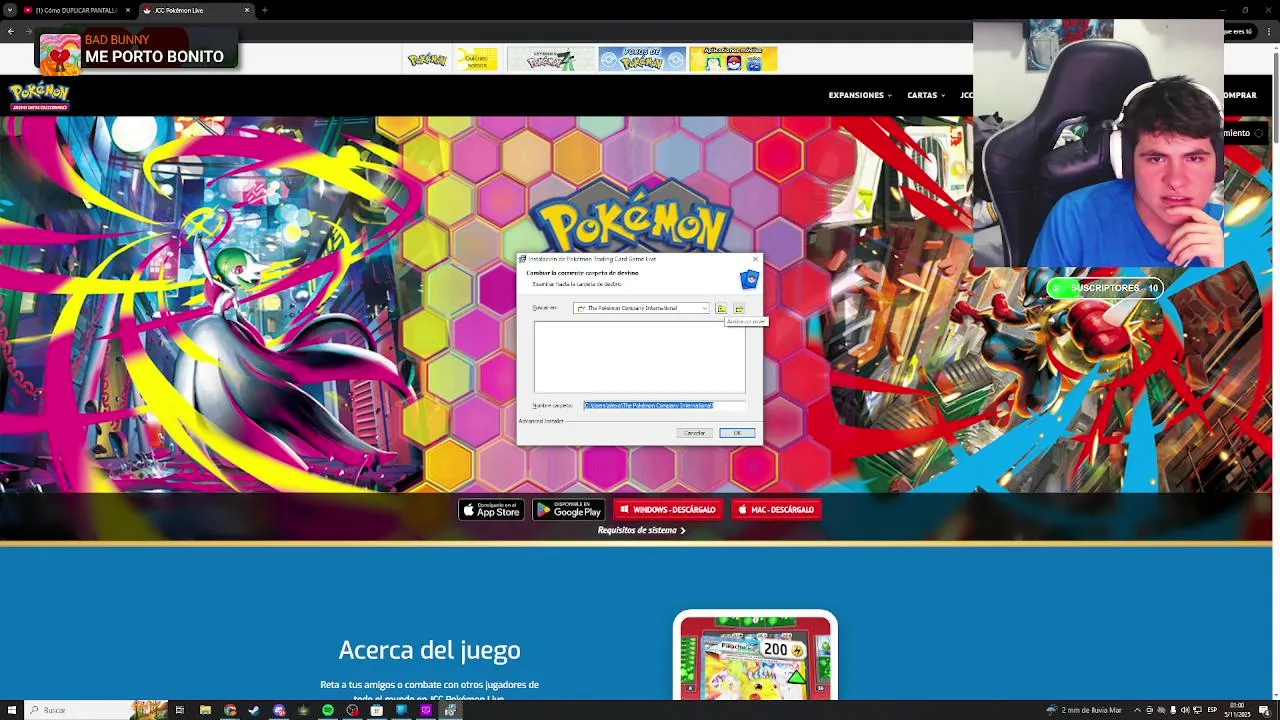
Task: Expand the Expansiones navigation menu
Action: click(860, 95)
